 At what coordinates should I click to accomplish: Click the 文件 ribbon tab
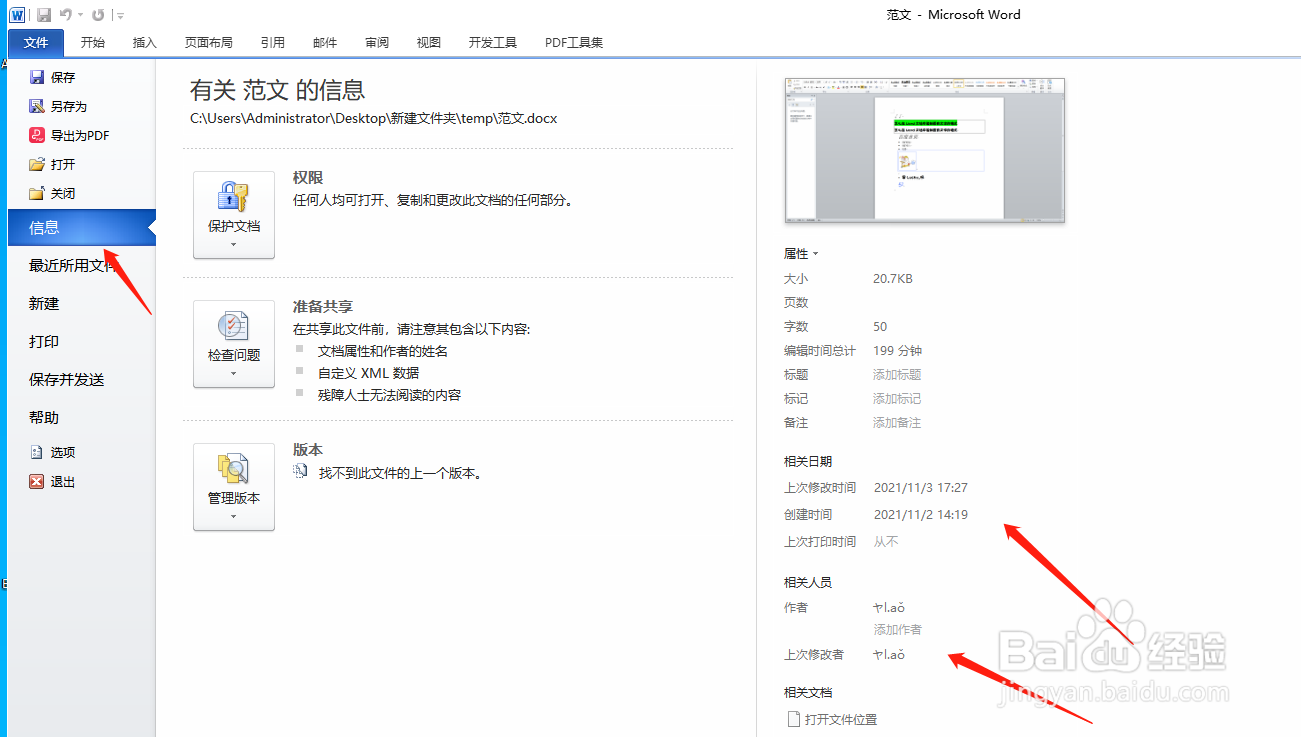point(36,43)
